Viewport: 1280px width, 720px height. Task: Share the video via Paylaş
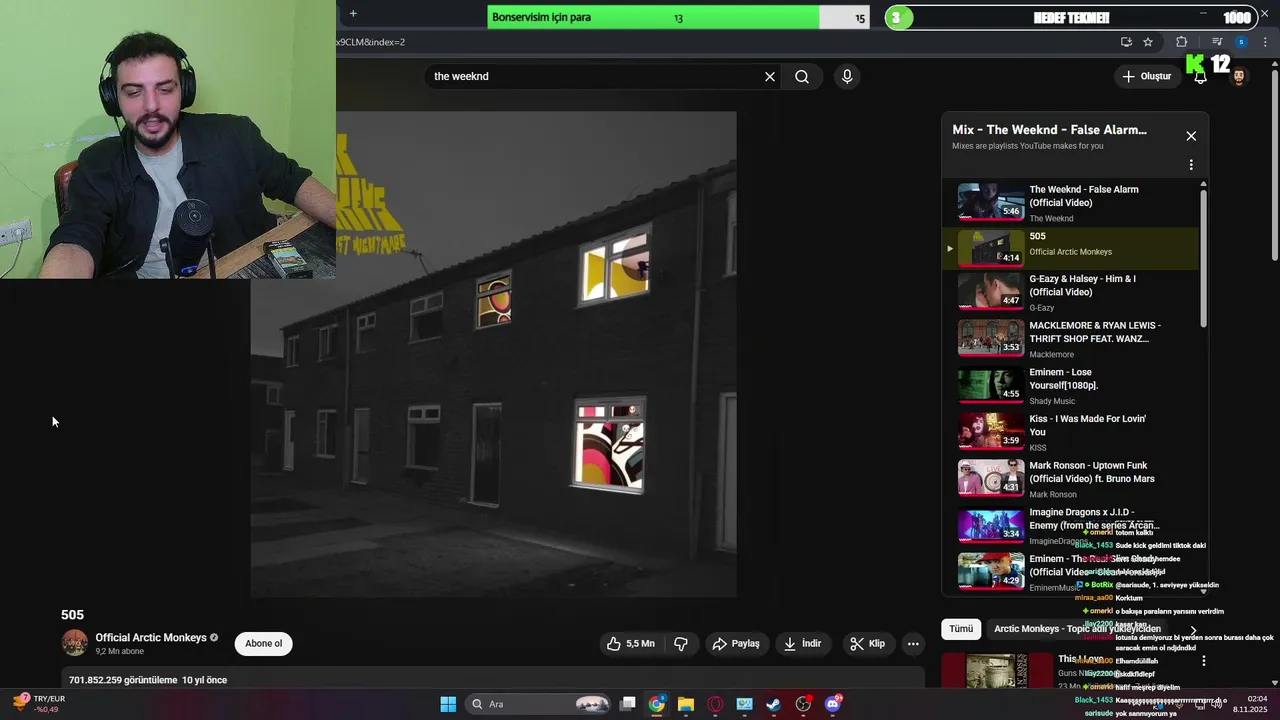(x=736, y=644)
